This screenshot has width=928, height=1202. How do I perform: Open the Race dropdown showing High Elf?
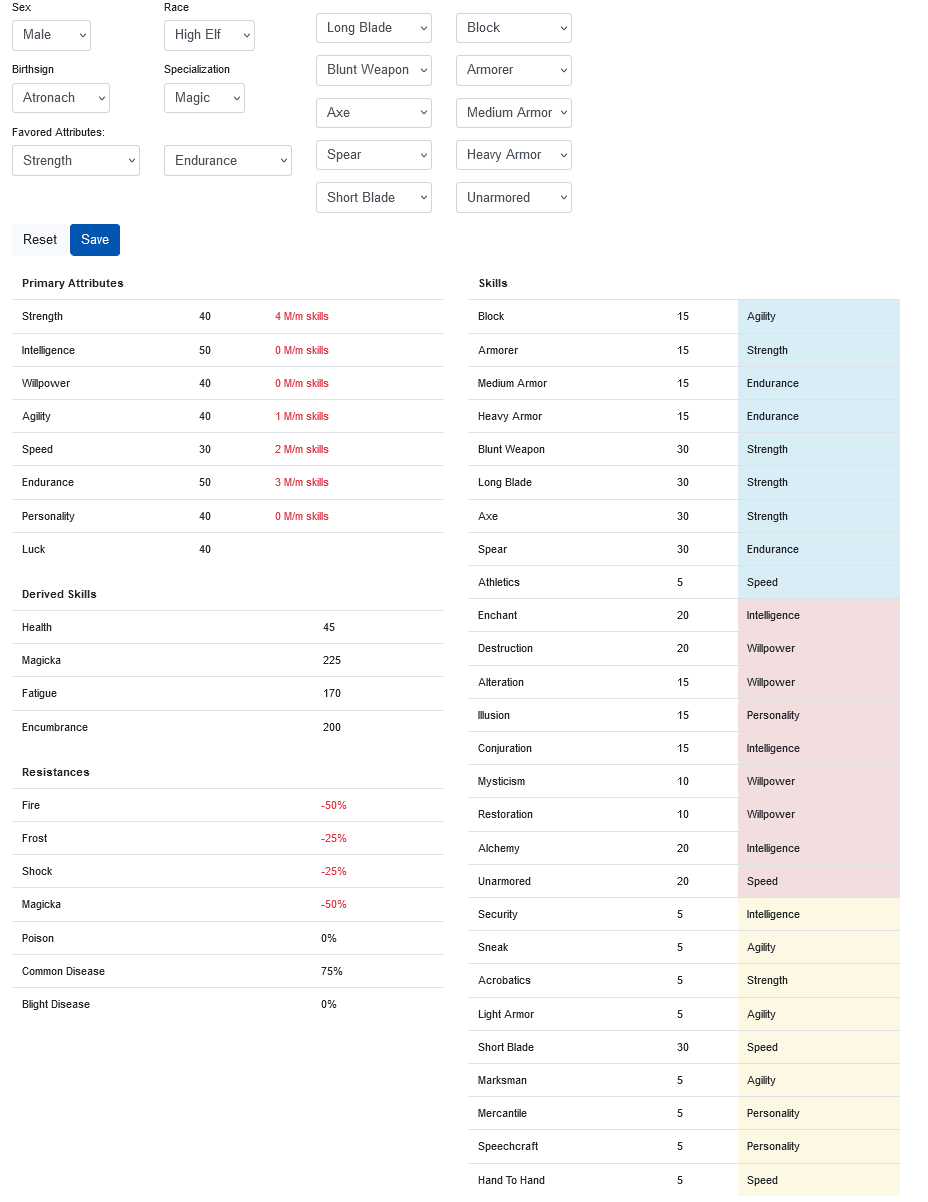(209, 35)
